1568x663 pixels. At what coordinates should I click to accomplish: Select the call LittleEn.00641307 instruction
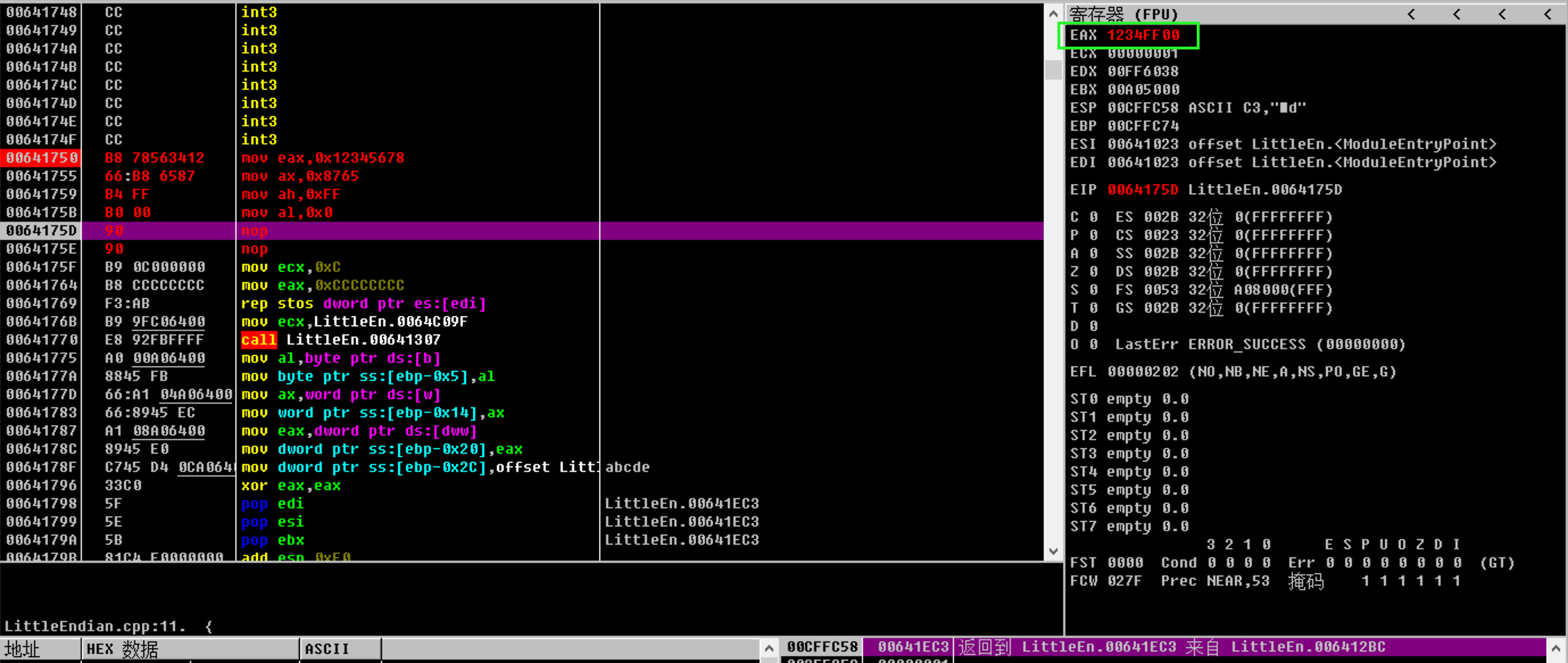[341, 341]
